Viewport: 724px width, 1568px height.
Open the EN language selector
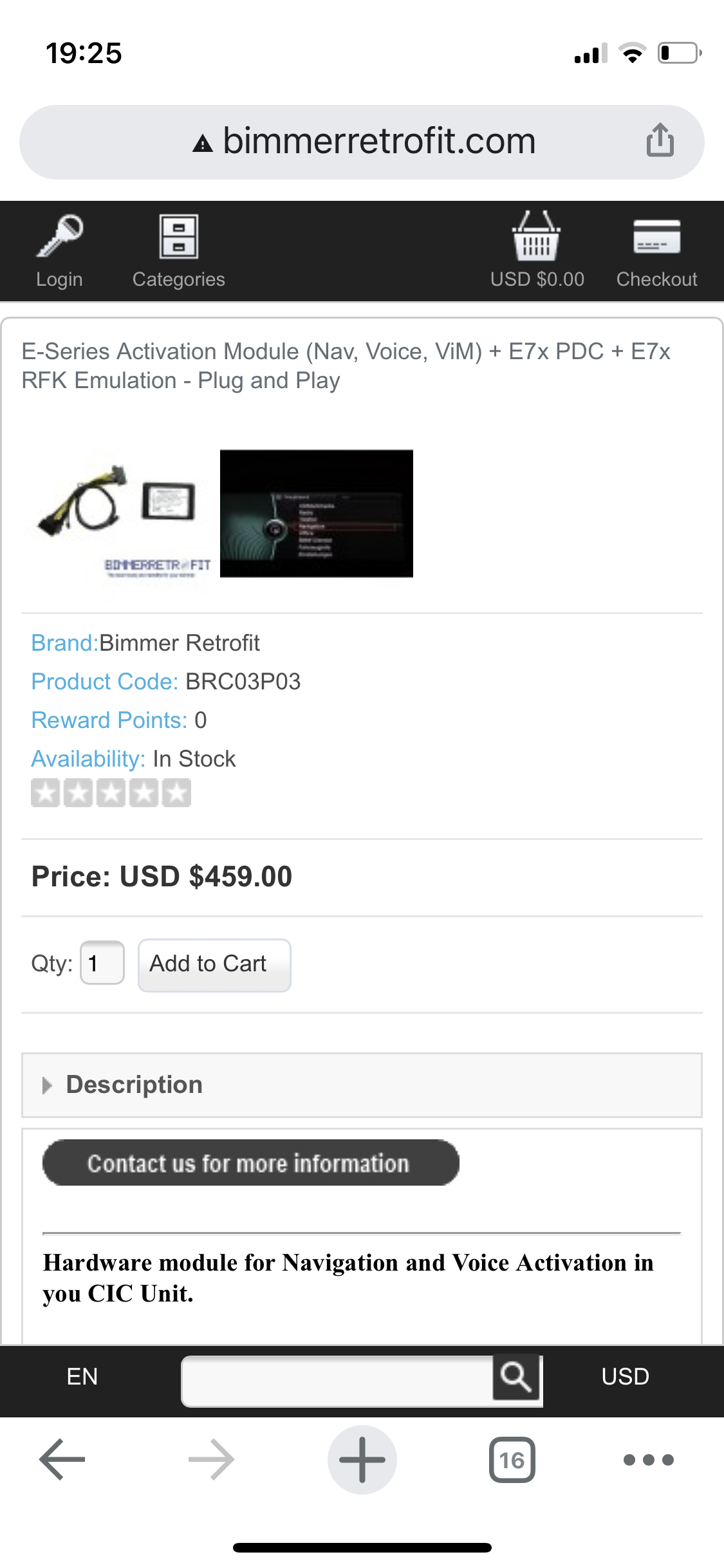click(x=82, y=1376)
